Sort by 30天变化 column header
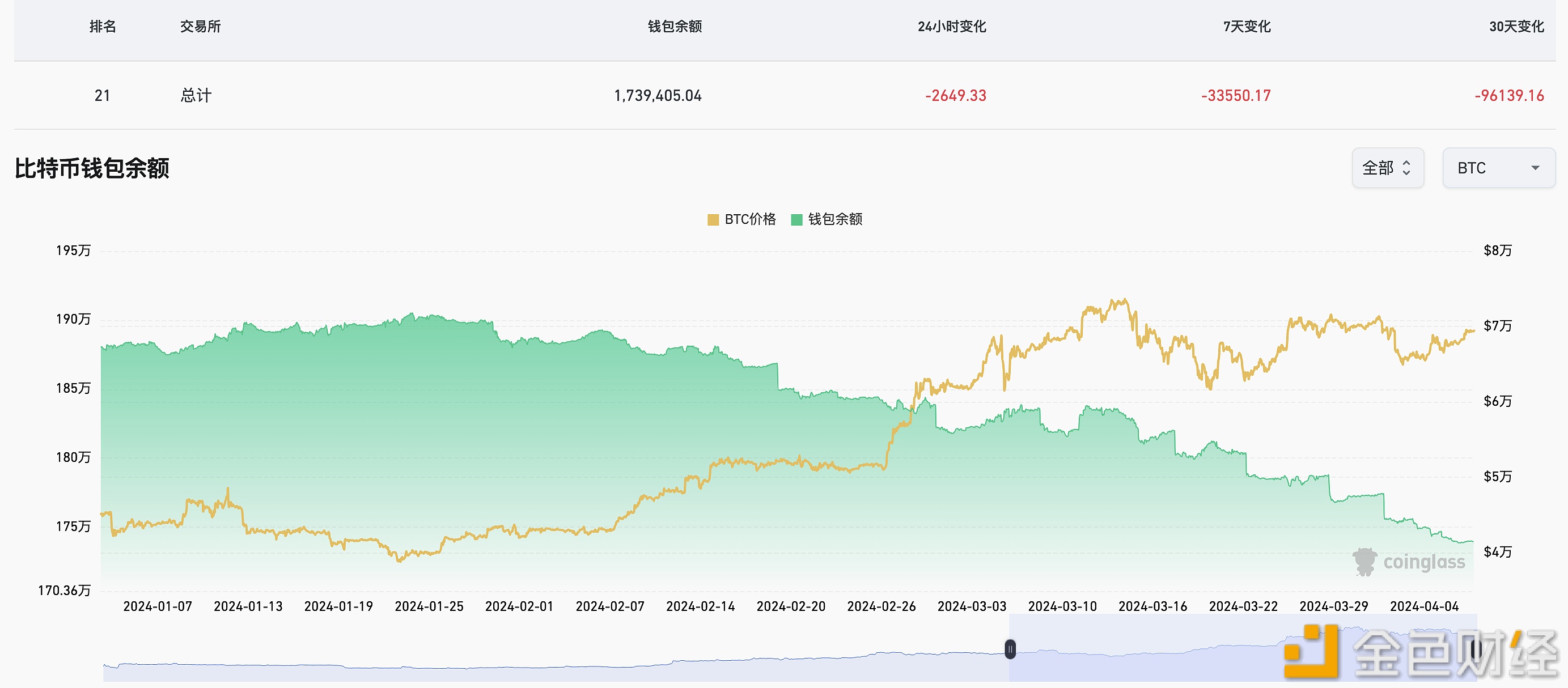 [x=1516, y=27]
